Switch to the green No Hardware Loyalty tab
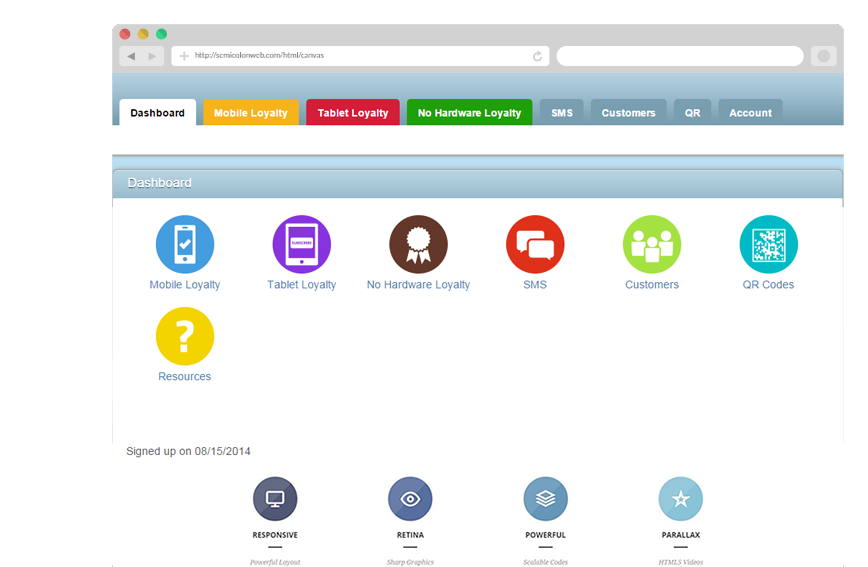 pyautogui.click(x=469, y=112)
